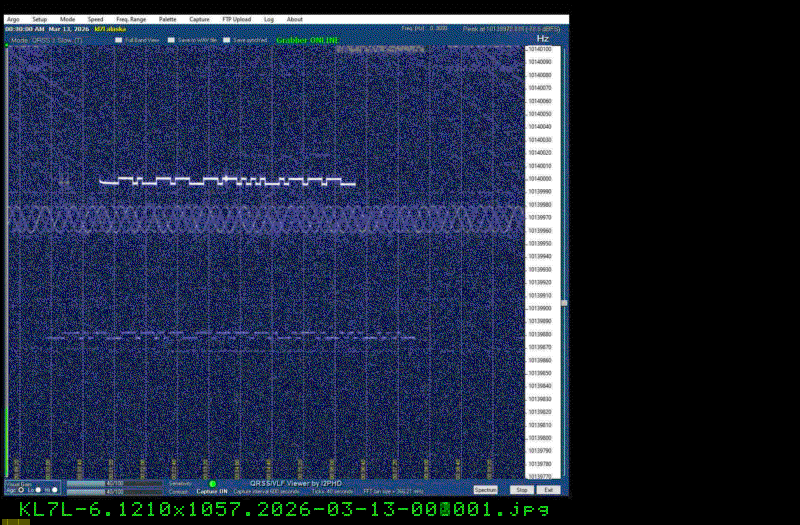Open the Log menu
This screenshot has height=525, width=800.
(x=269, y=19)
